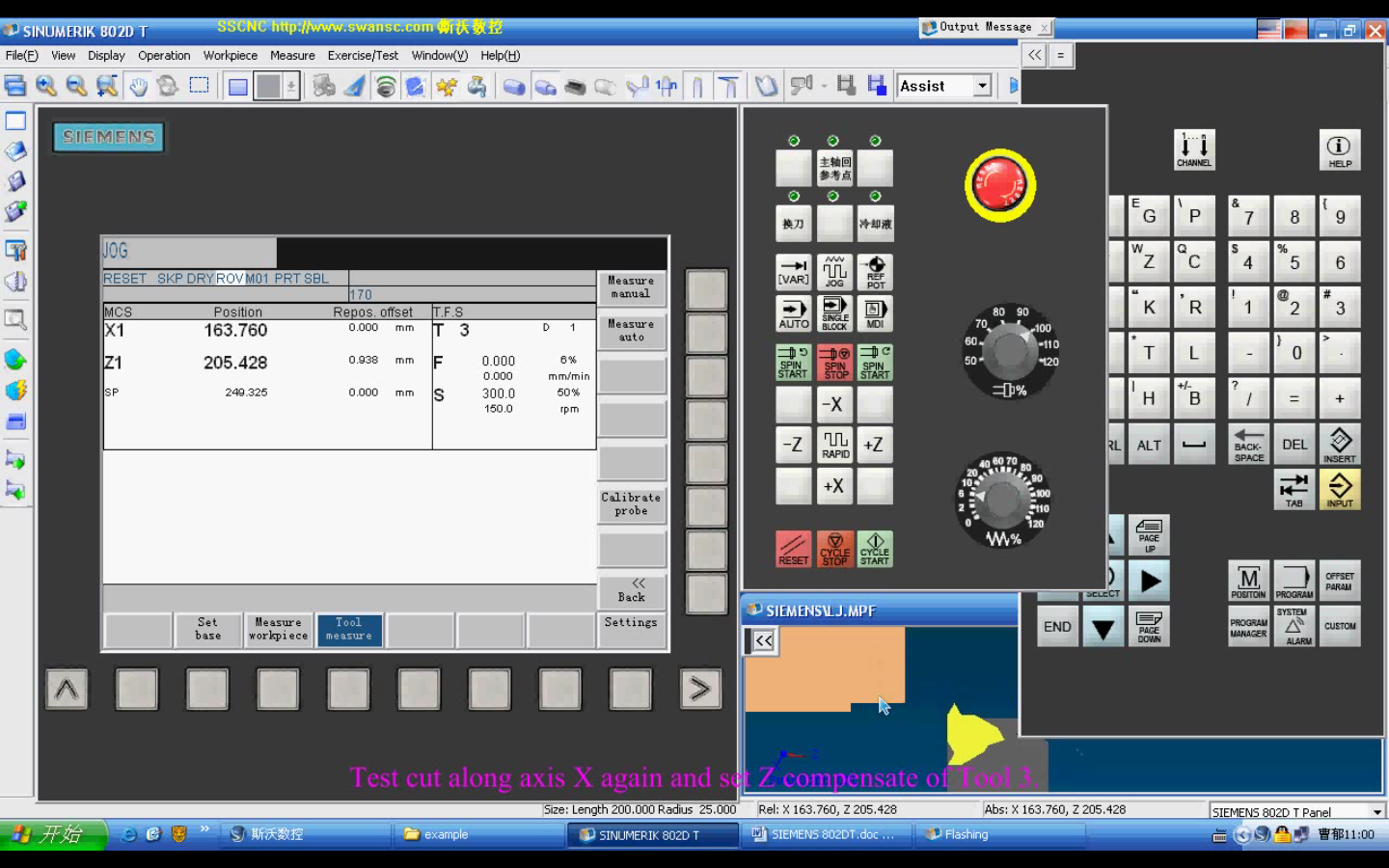Open the Operation menu
1389x868 pixels.
tap(164, 56)
